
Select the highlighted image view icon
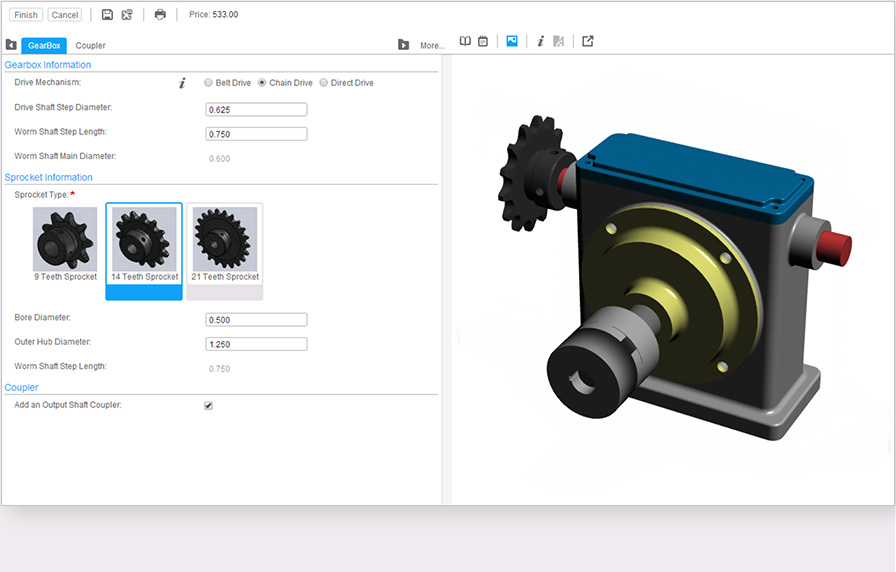(x=512, y=42)
